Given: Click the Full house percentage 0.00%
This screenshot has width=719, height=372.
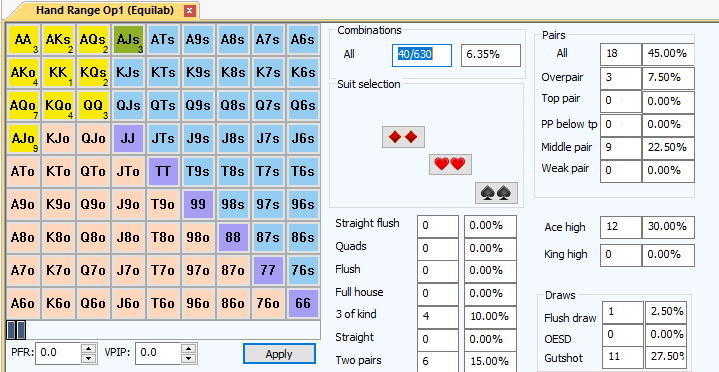Looking at the screenshot, I should [490, 294].
